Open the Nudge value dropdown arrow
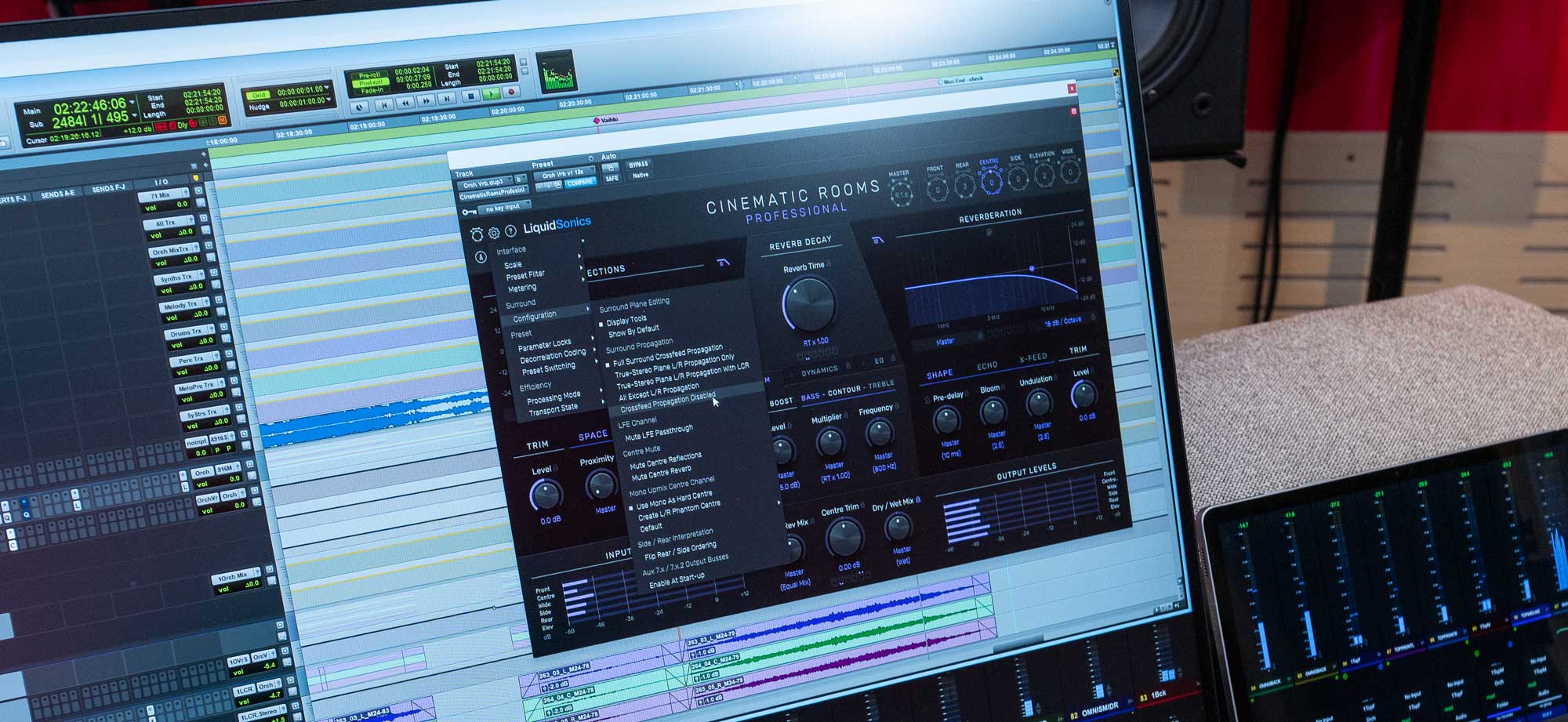Image resolution: width=1568 pixels, height=722 pixels. 328,100
